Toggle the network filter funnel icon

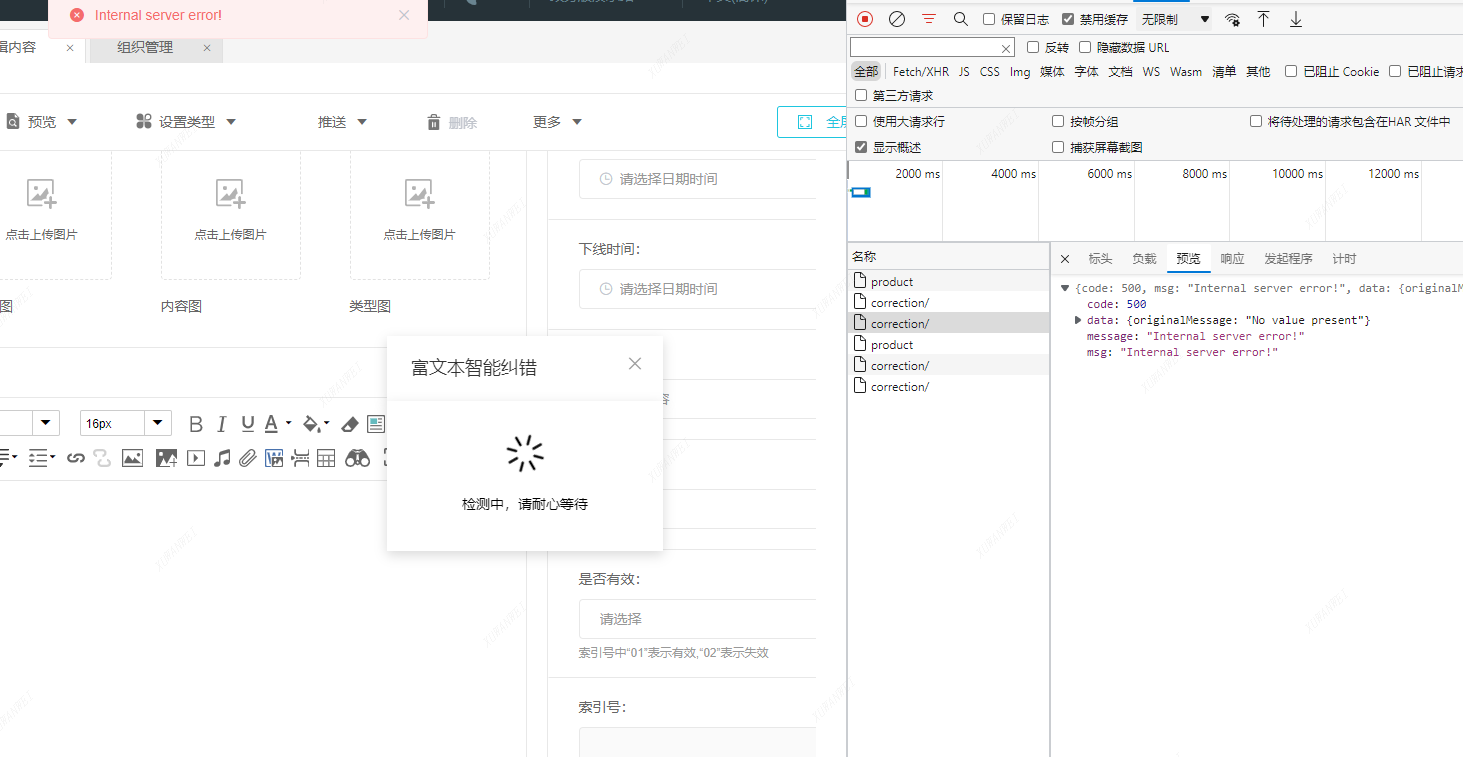point(929,19)
